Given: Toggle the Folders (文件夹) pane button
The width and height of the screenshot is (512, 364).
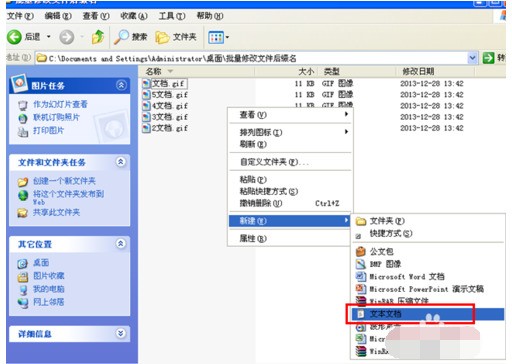Looking at the screenshot, I should click(x=176, y=37).
